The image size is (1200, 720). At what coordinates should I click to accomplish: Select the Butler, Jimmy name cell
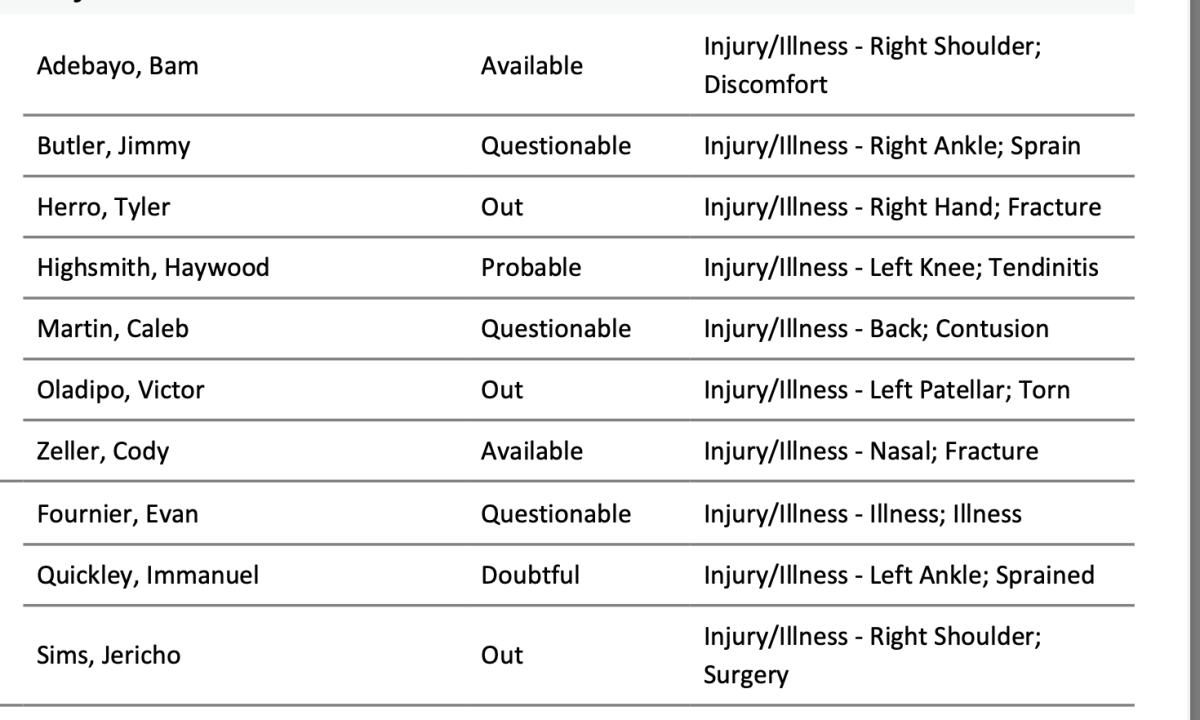113,146
